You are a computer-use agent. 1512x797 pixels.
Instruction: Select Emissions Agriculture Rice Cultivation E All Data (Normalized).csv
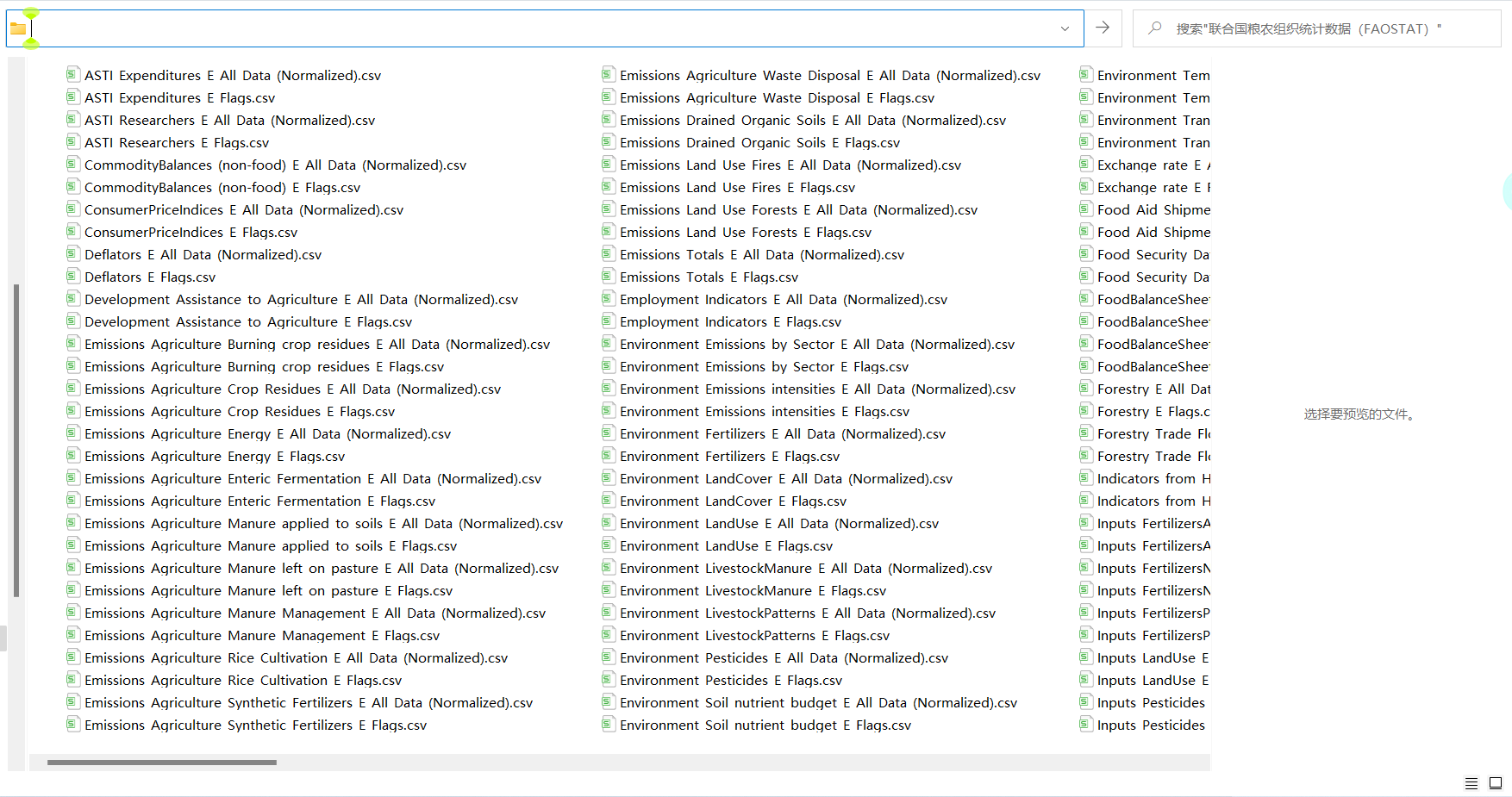[297, 658]
